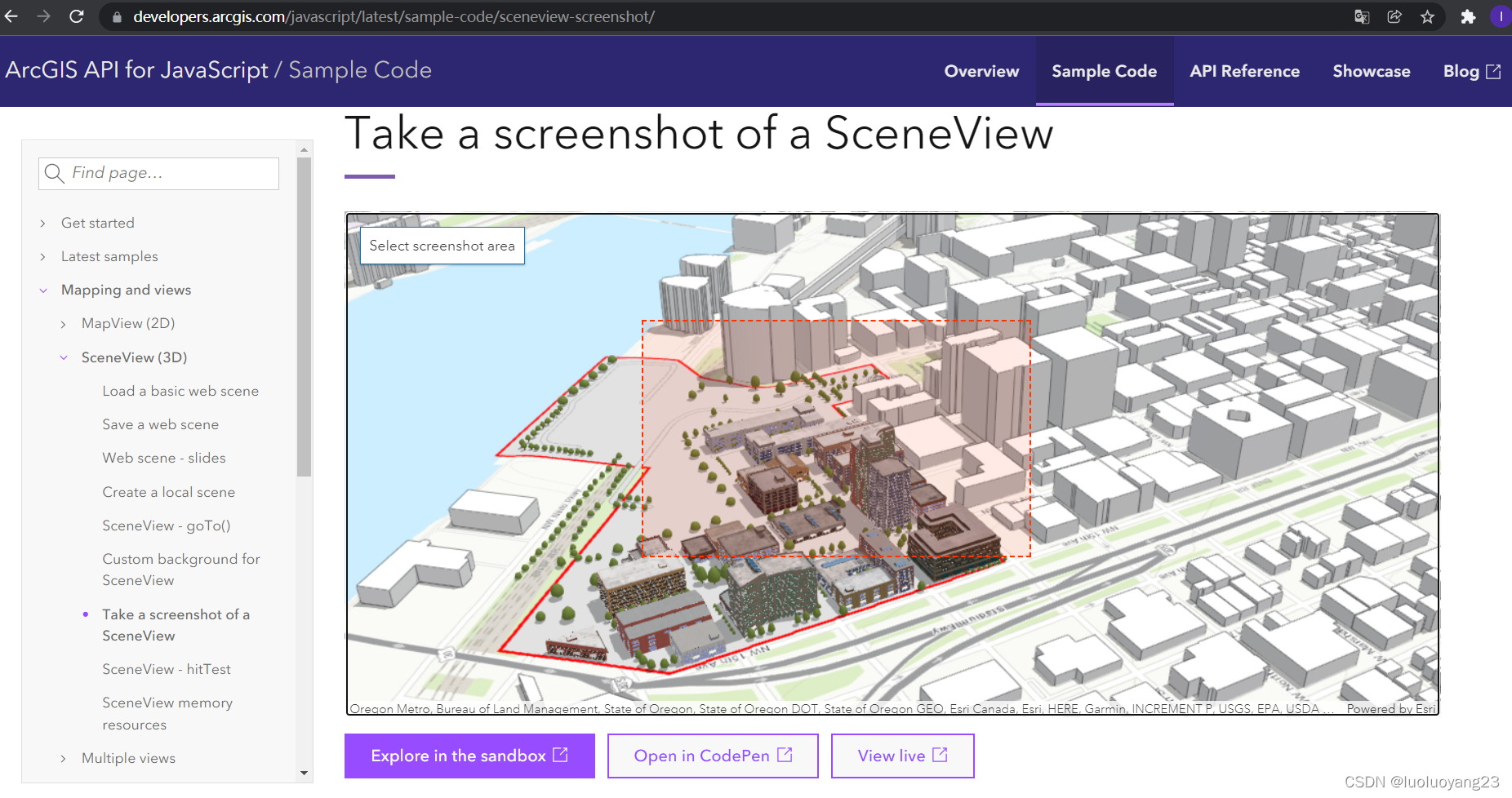Screen dimensions: 1512x798
Task: Click the Blog external link icon
Action: pos(1493,72)
